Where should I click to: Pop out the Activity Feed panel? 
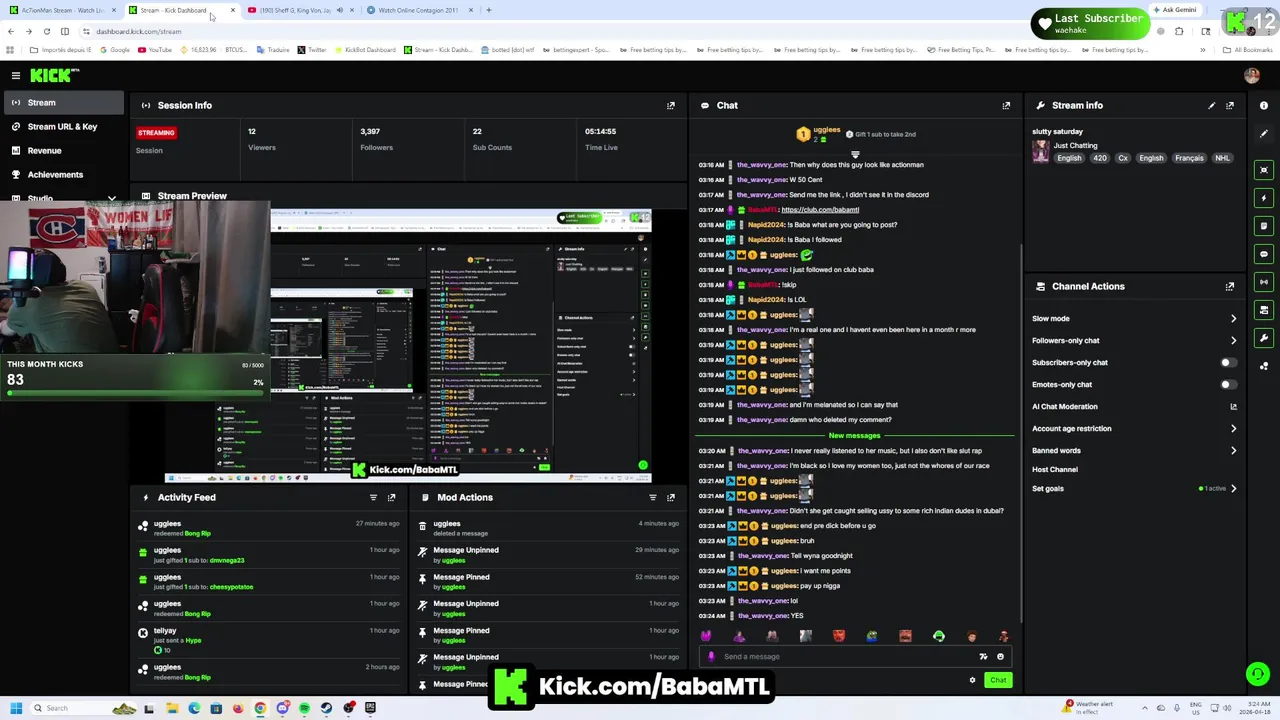(x=391, y=497)
